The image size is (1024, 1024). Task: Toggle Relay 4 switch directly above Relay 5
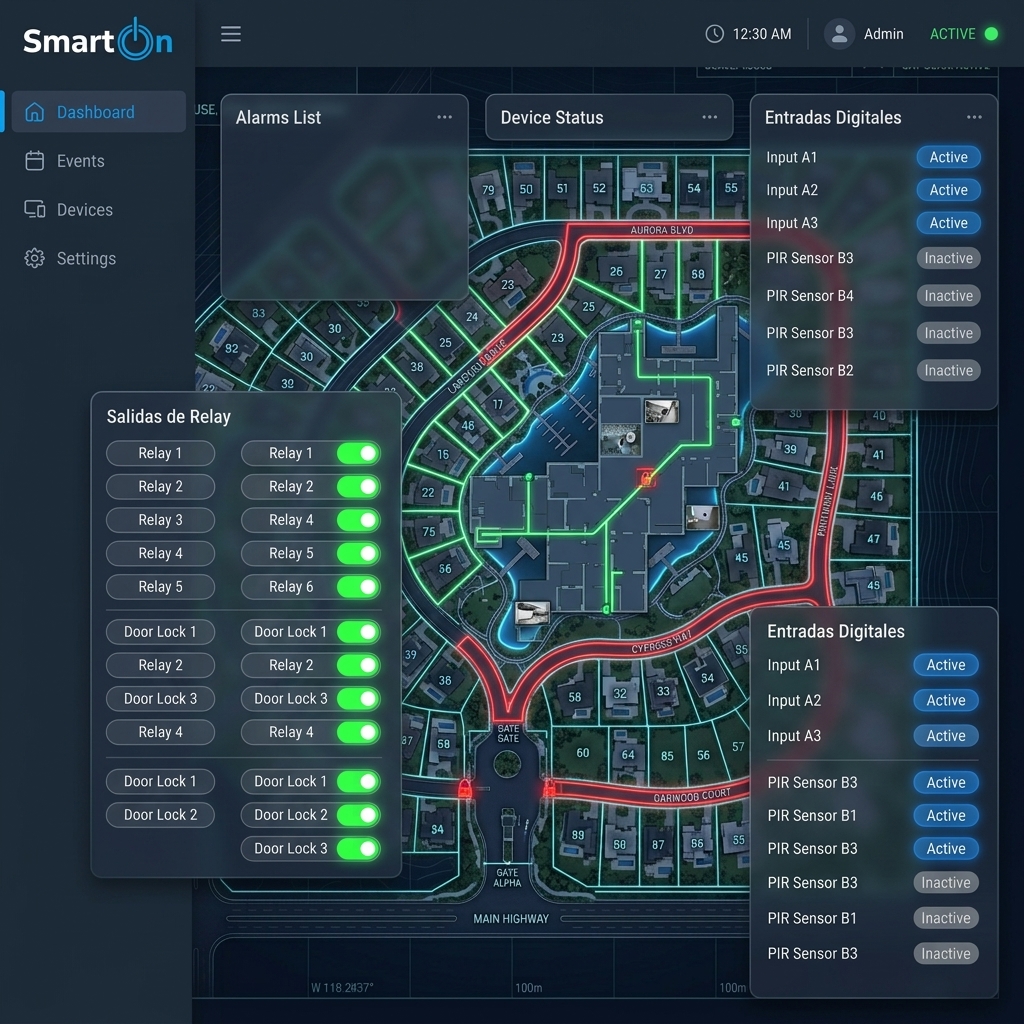click(359, 520)
